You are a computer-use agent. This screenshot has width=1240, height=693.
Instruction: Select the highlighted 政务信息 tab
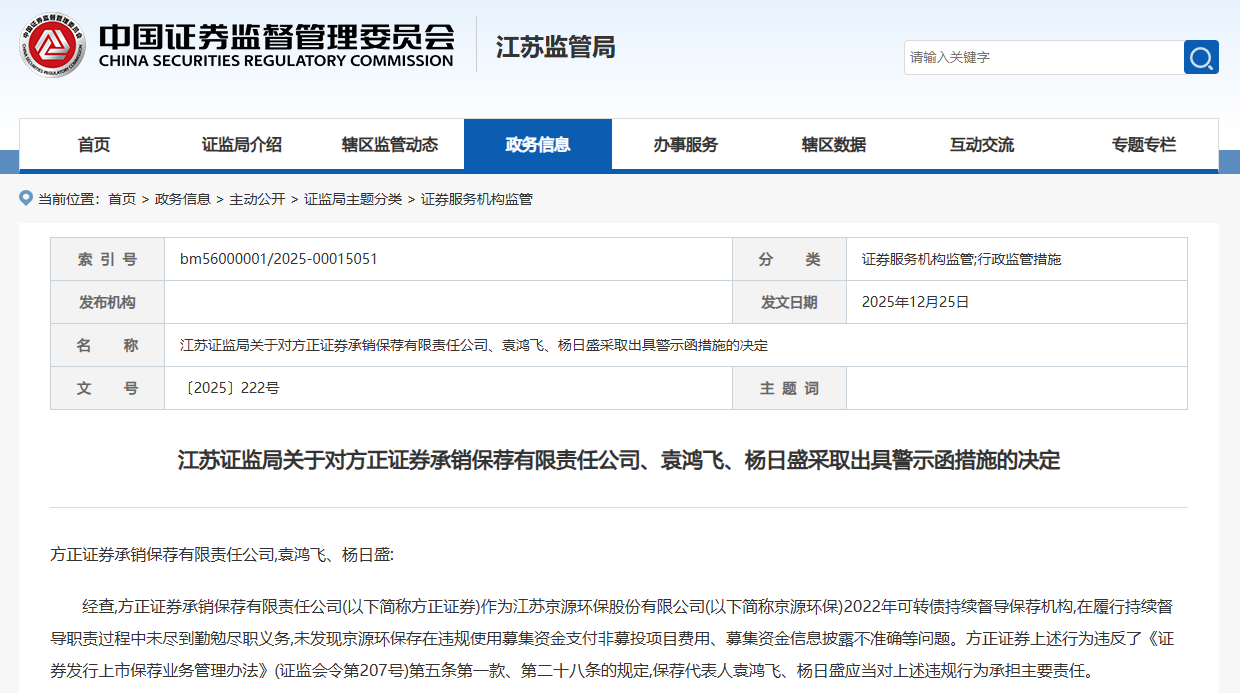tap(538, 145)
